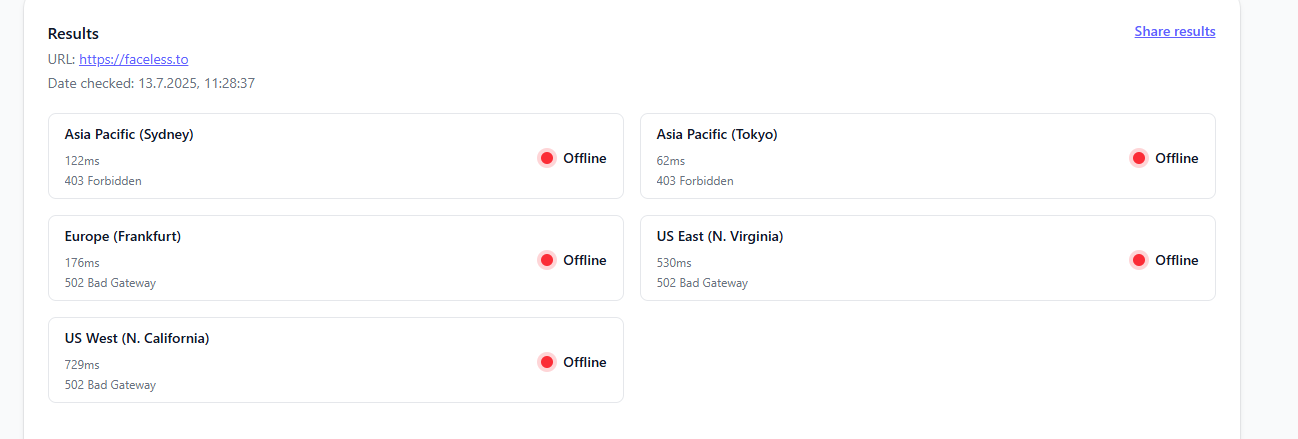Click the US West (N. California) heading
Viewport: 1298px width, 439px height.
click(137, 338)
